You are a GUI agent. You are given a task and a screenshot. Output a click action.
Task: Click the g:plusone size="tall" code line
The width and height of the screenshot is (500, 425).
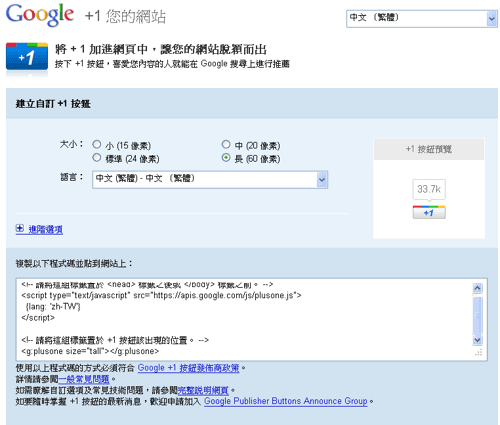[90, 351]
